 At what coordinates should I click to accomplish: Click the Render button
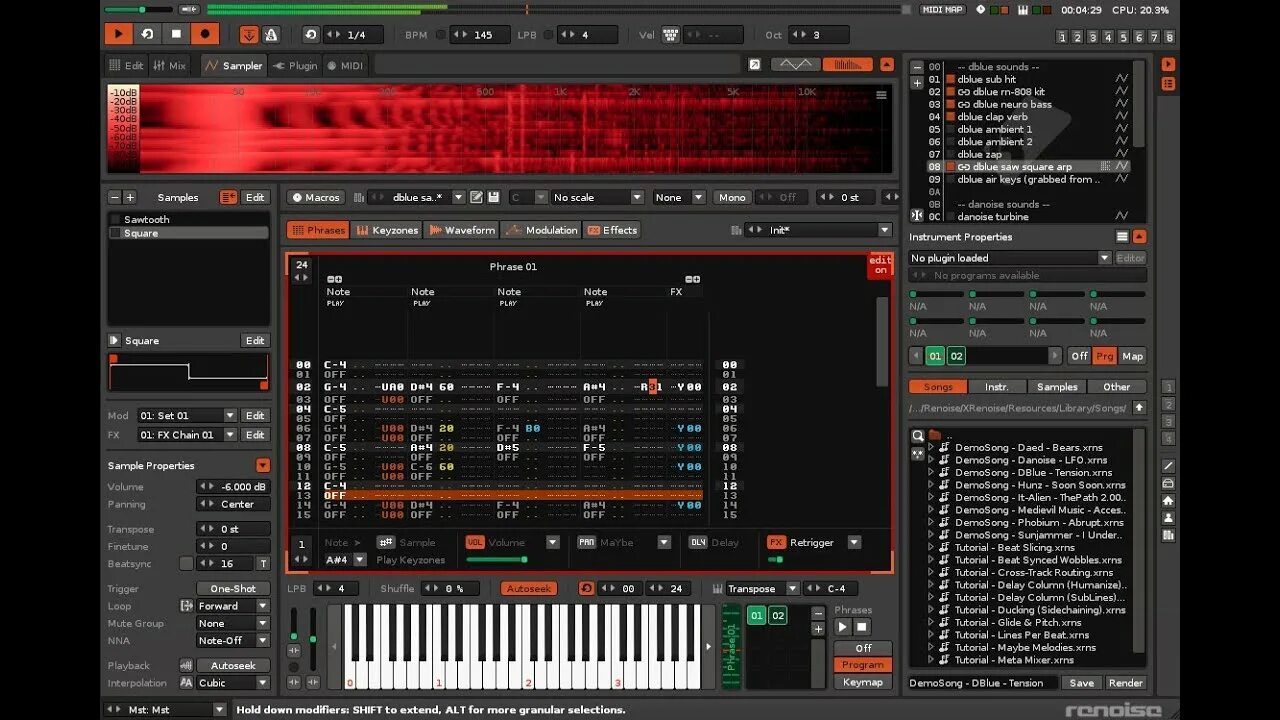1125,682
